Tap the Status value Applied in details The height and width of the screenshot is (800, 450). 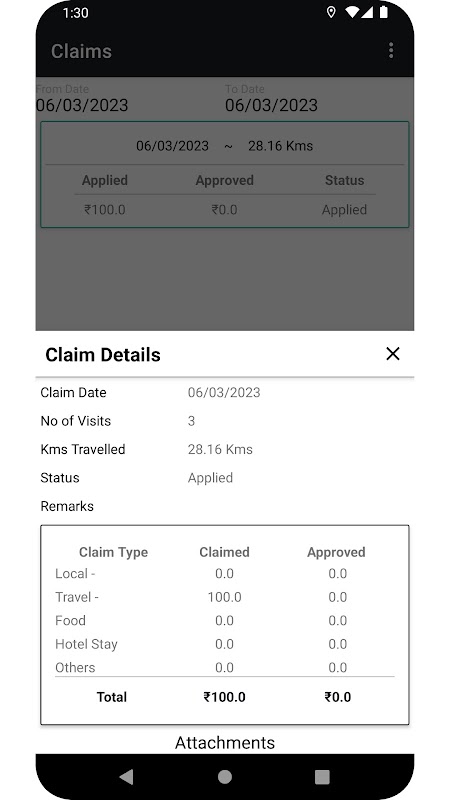(210, 478)
